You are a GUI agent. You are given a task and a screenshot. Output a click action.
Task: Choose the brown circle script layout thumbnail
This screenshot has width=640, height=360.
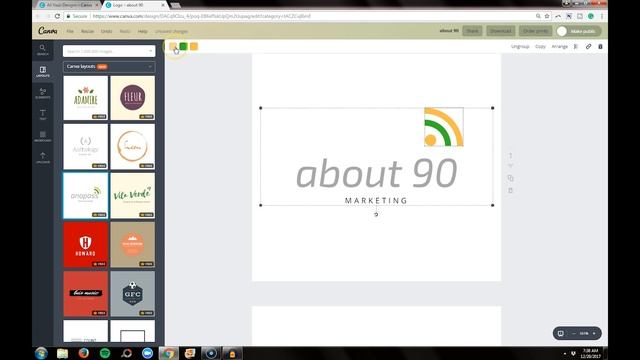point(133,147)
